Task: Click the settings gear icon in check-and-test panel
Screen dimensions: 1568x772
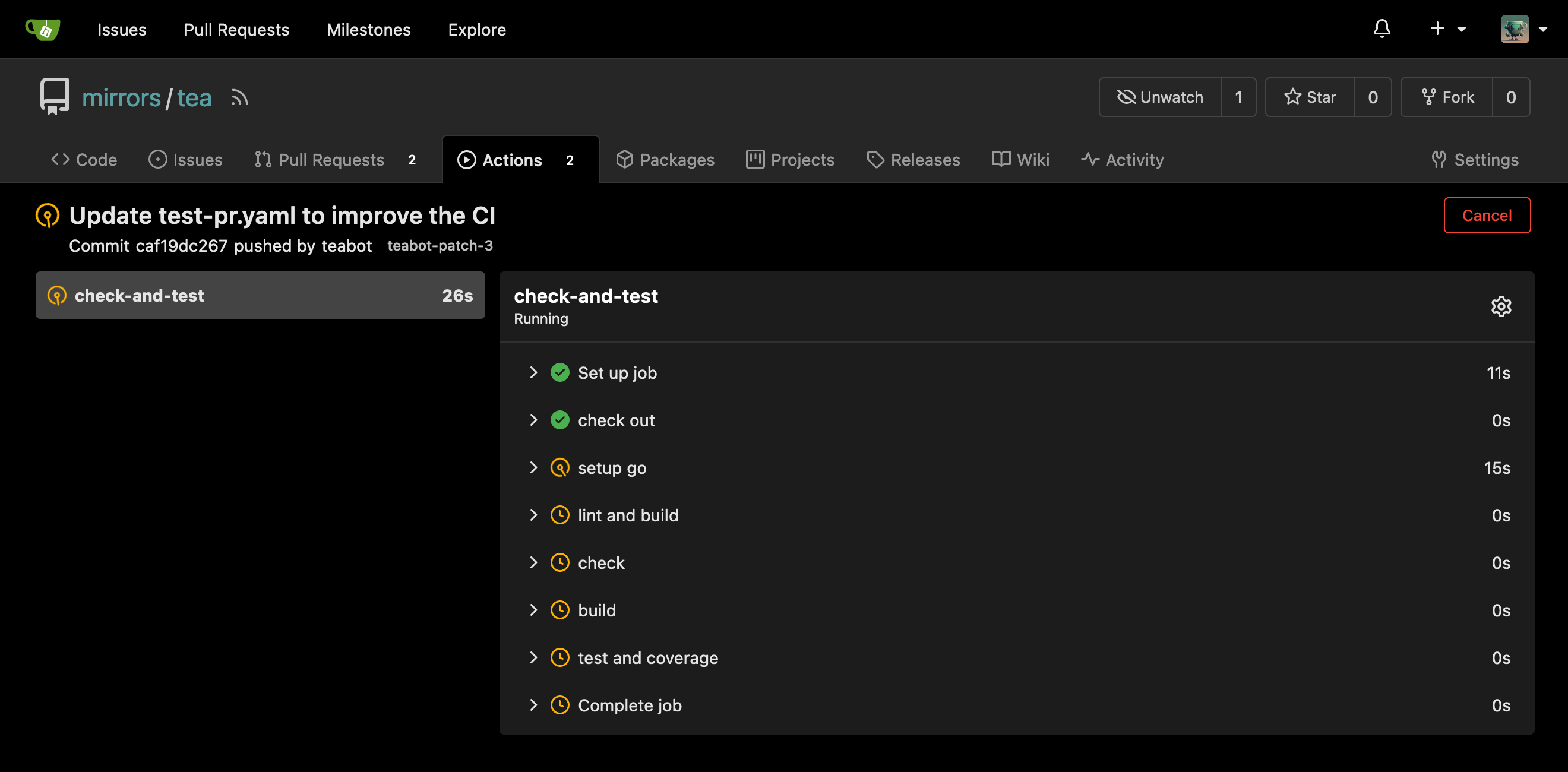Action: pos(1500,306)
